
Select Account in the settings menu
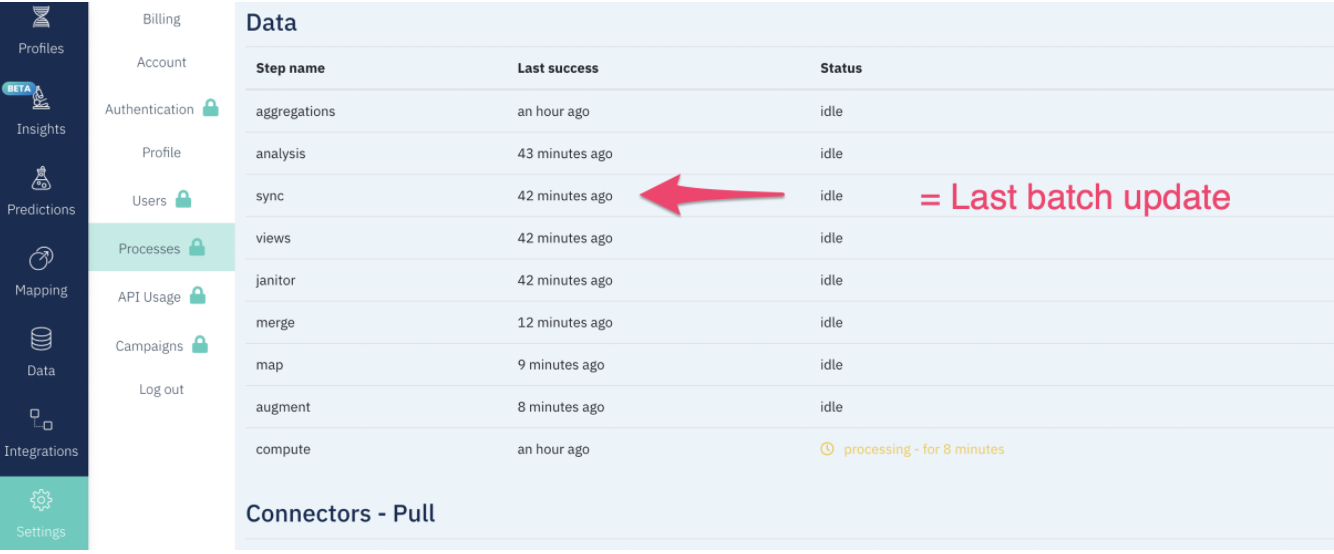(161, 62)
